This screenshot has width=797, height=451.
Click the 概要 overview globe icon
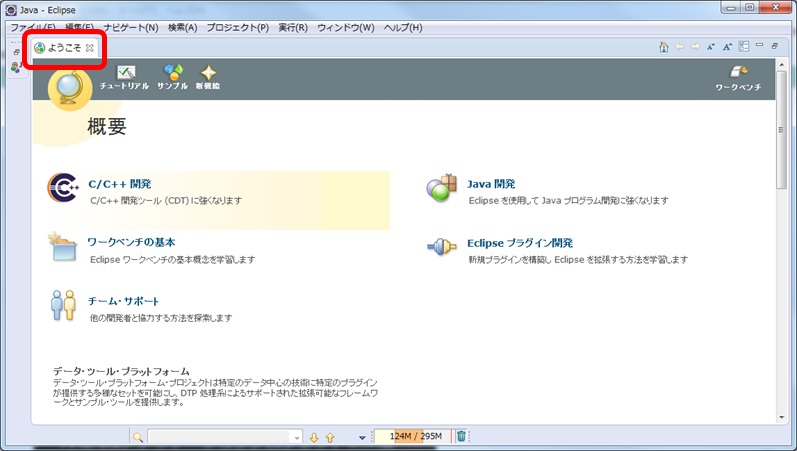pyautogui.click(x=70, y=88)
